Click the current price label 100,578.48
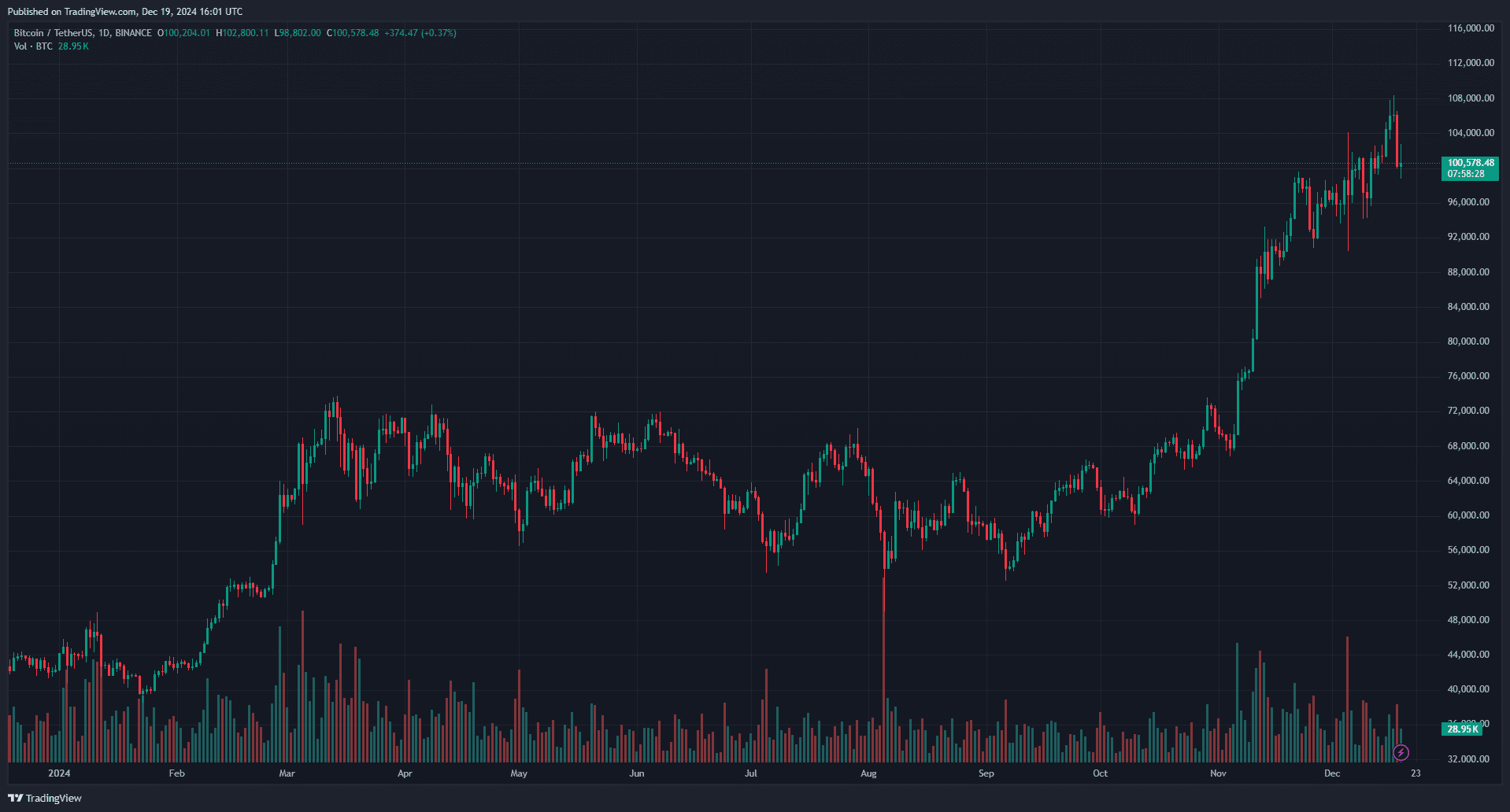The height and width of the screenshot is (812, 1510). pyautogui.click(x=1470, y=163)
